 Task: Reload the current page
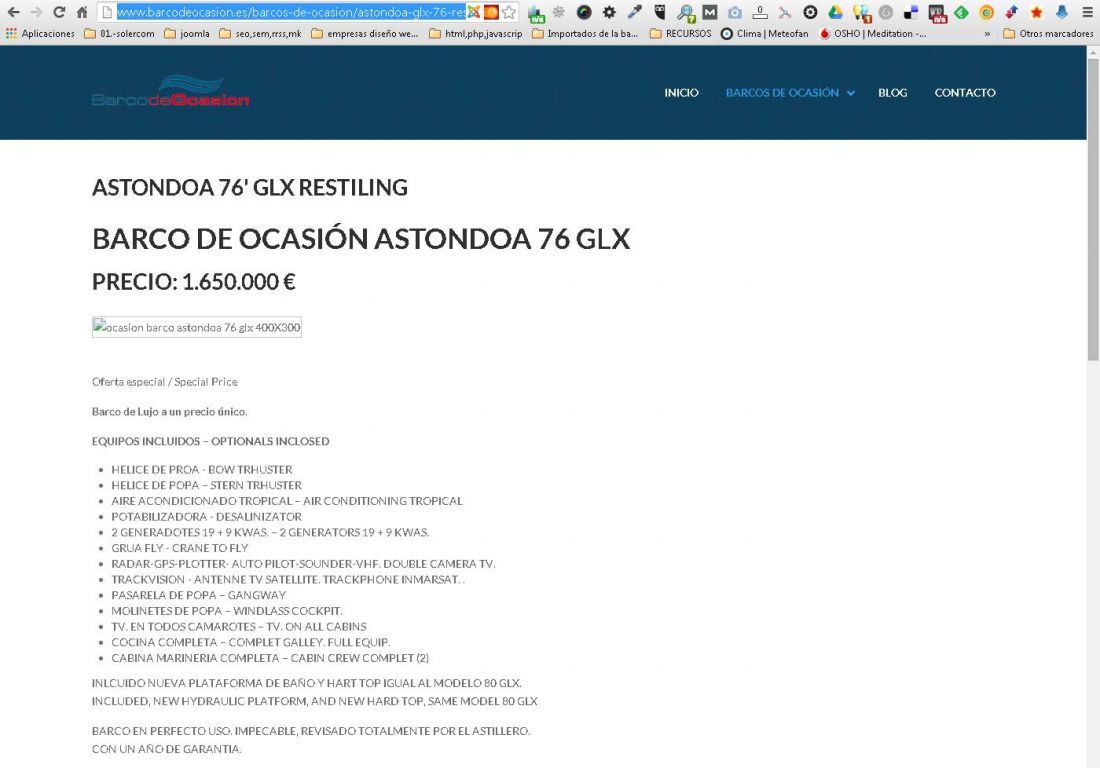tap(59, 12)
